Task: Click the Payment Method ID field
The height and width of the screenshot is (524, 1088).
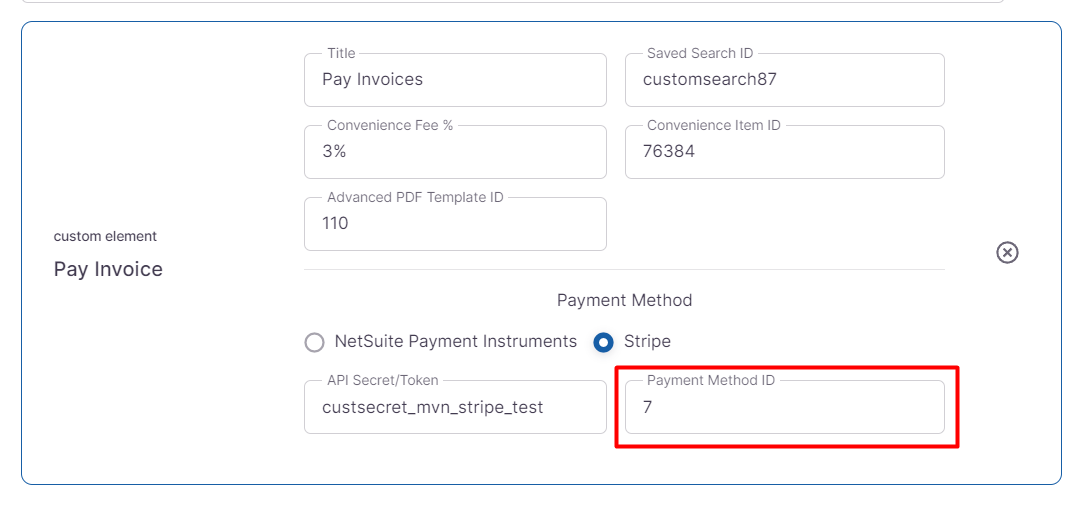Action: click(x=784, y=408)
